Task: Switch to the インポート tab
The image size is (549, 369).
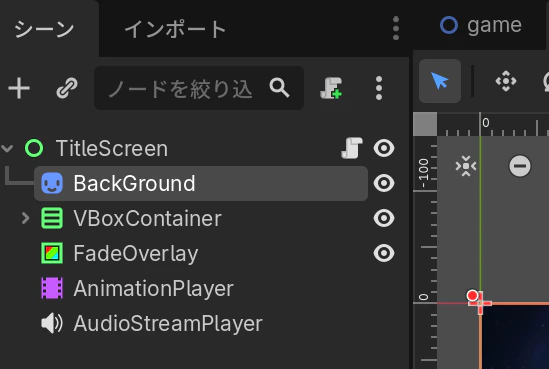Action: 175,29
